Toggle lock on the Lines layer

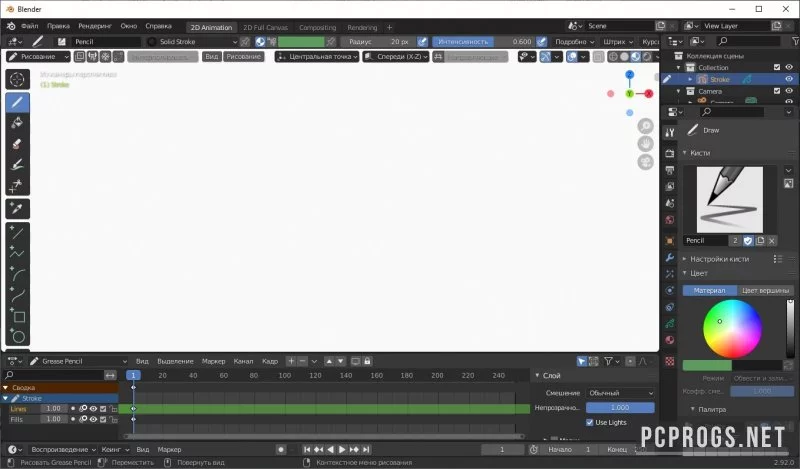coord(113,409)
